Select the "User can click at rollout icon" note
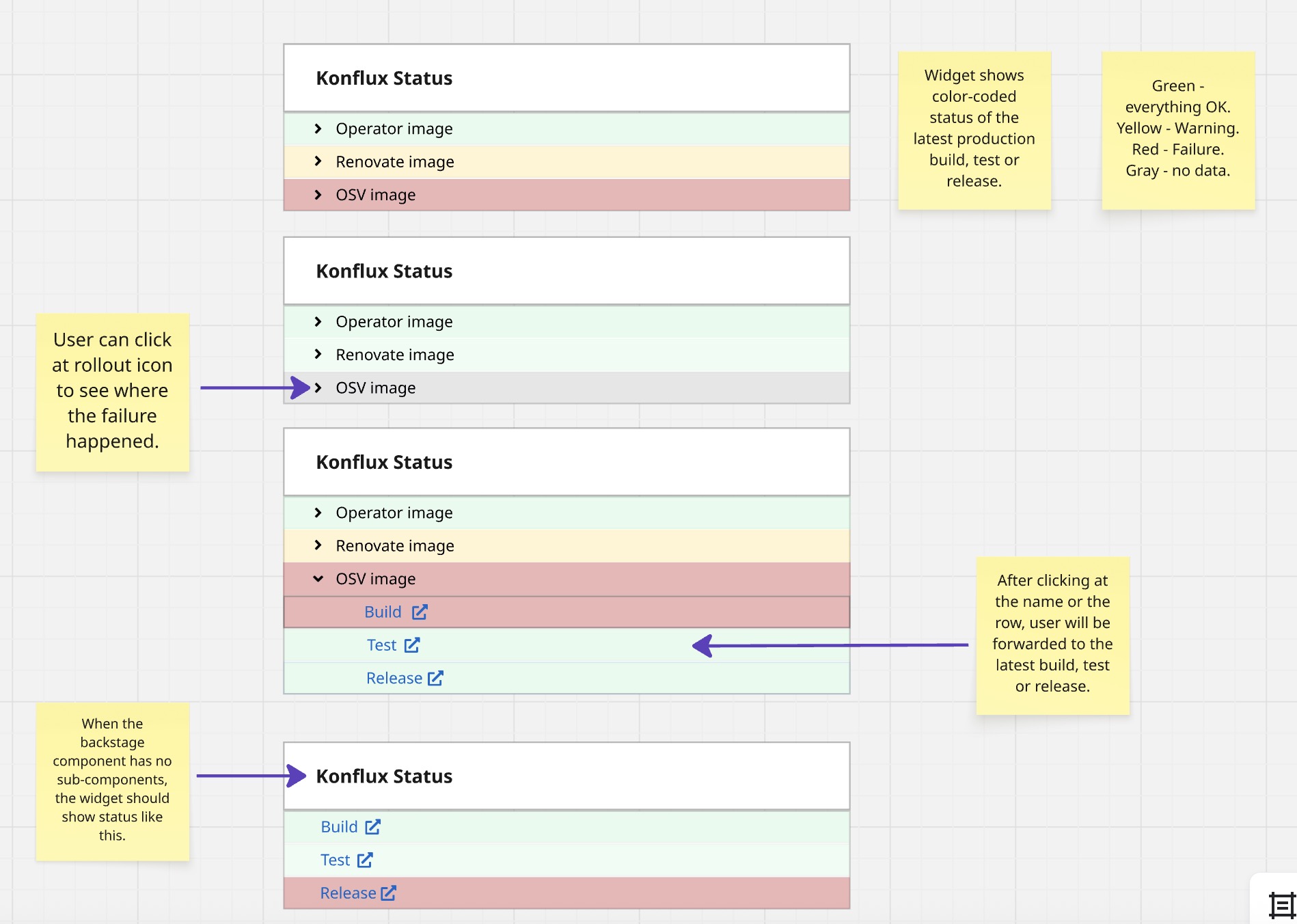This screenshot has height=924, width=1297. (112, 392)
